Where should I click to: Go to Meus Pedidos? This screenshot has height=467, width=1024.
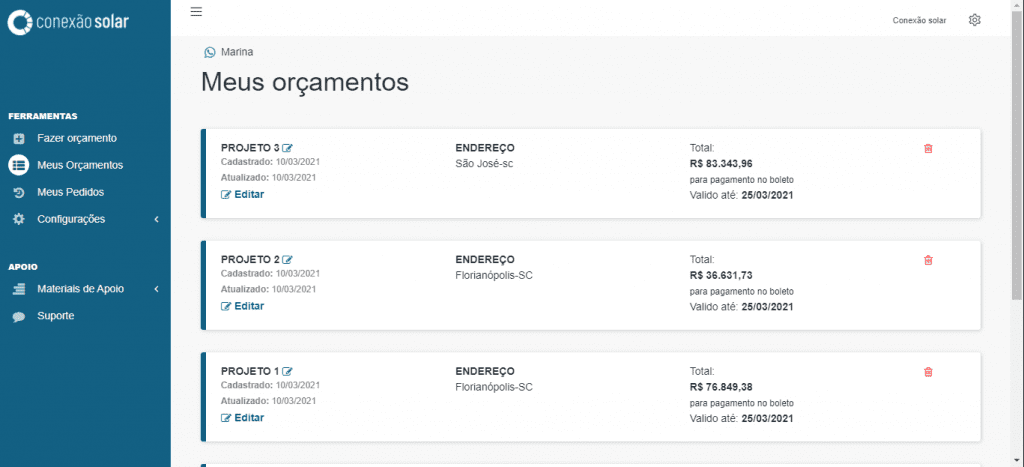tap(70, 192)
